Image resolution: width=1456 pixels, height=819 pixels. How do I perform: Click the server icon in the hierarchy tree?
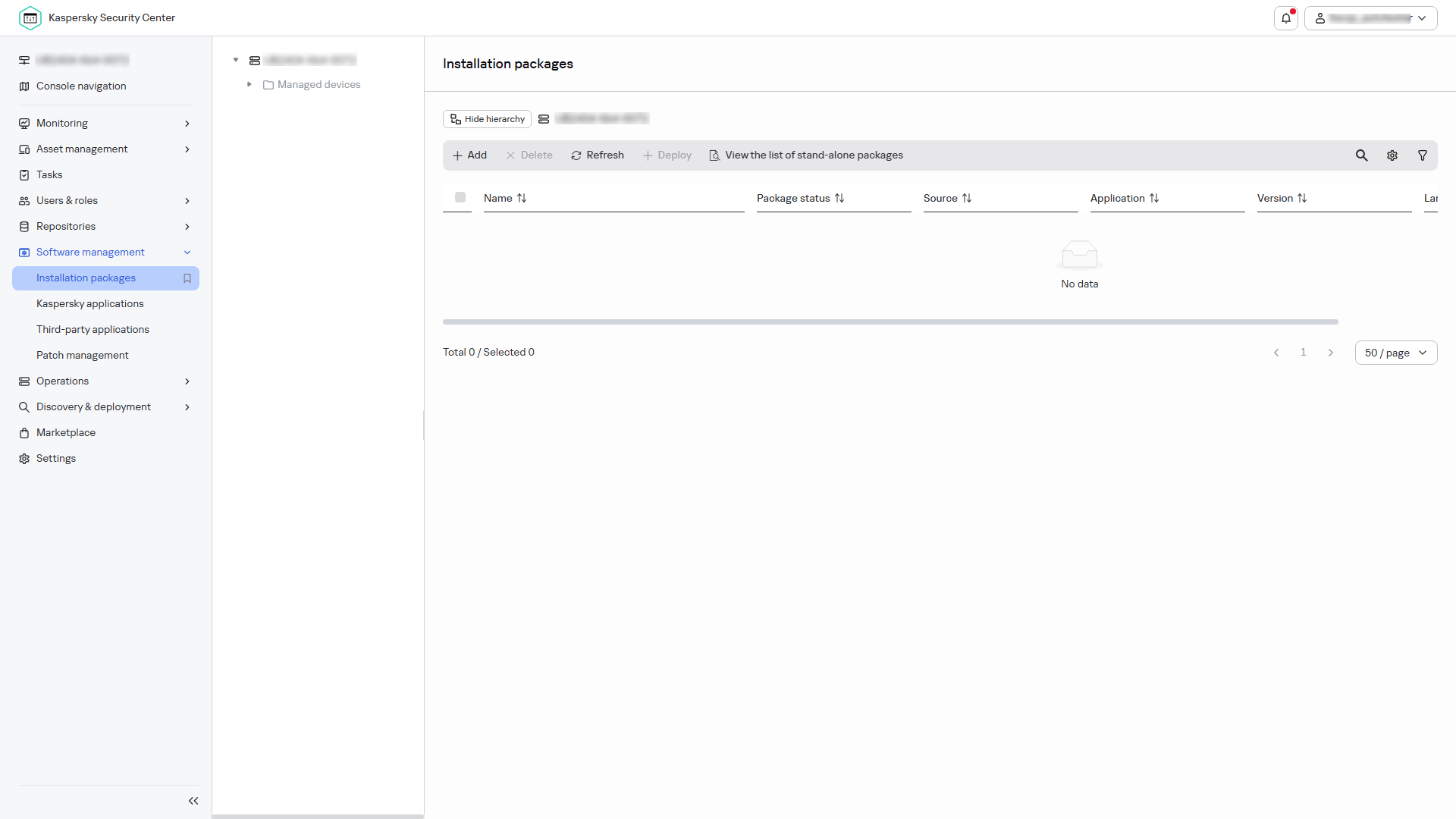pos(255,60)
